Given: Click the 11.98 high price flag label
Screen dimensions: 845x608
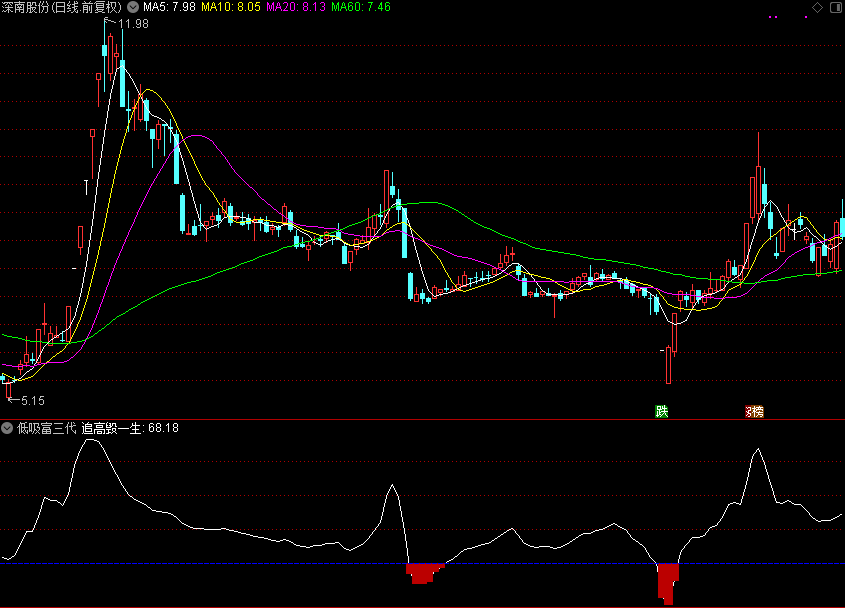Looking at the screenshot, I should point(133,24).
